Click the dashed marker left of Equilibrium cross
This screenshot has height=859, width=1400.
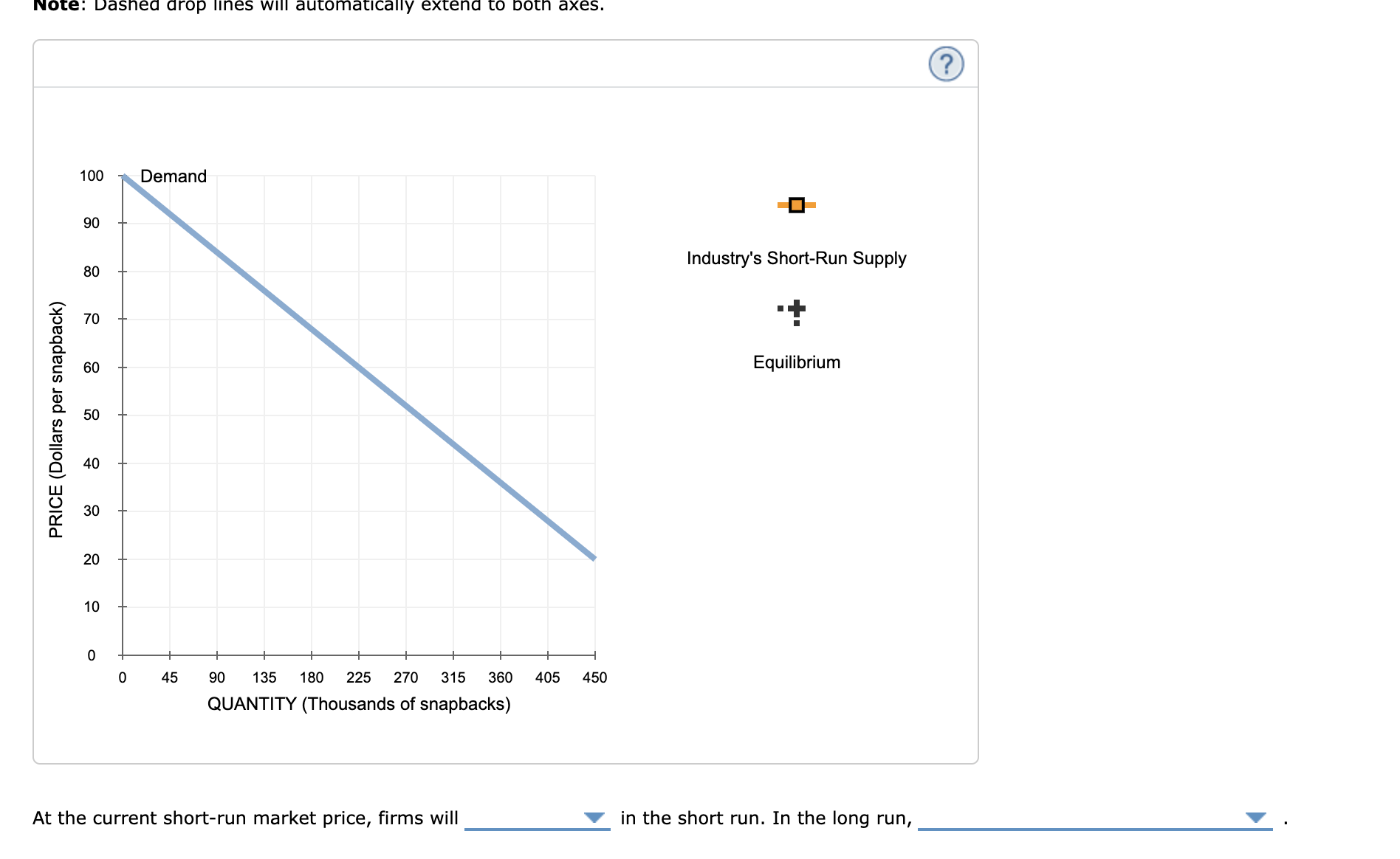781,309
